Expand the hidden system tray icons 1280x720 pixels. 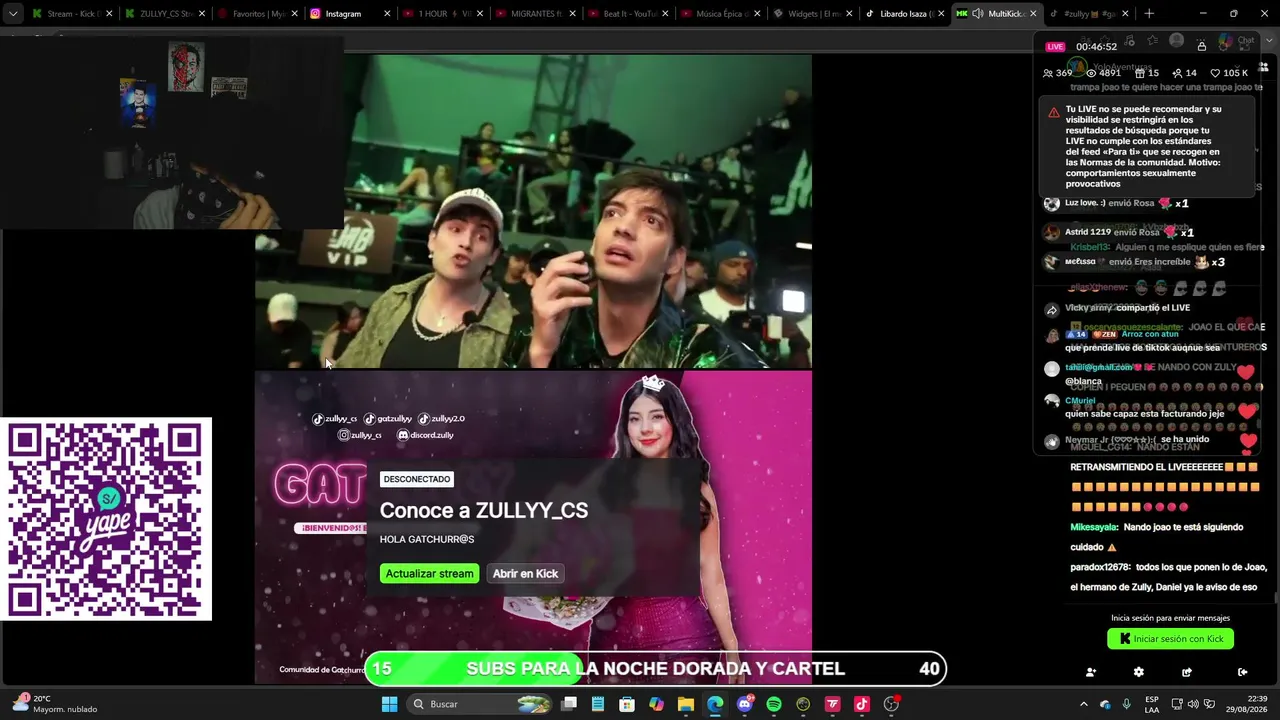click(1083, 704)
